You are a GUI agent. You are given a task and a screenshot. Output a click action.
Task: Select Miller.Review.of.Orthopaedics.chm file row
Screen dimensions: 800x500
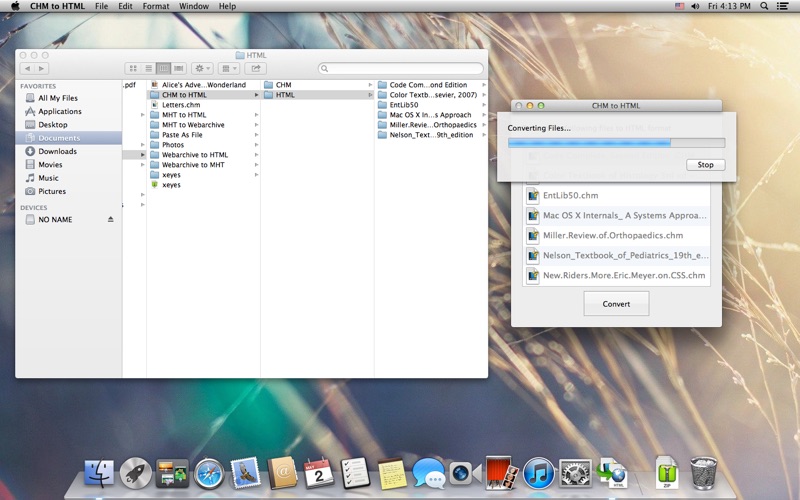(x=616, y=235)
